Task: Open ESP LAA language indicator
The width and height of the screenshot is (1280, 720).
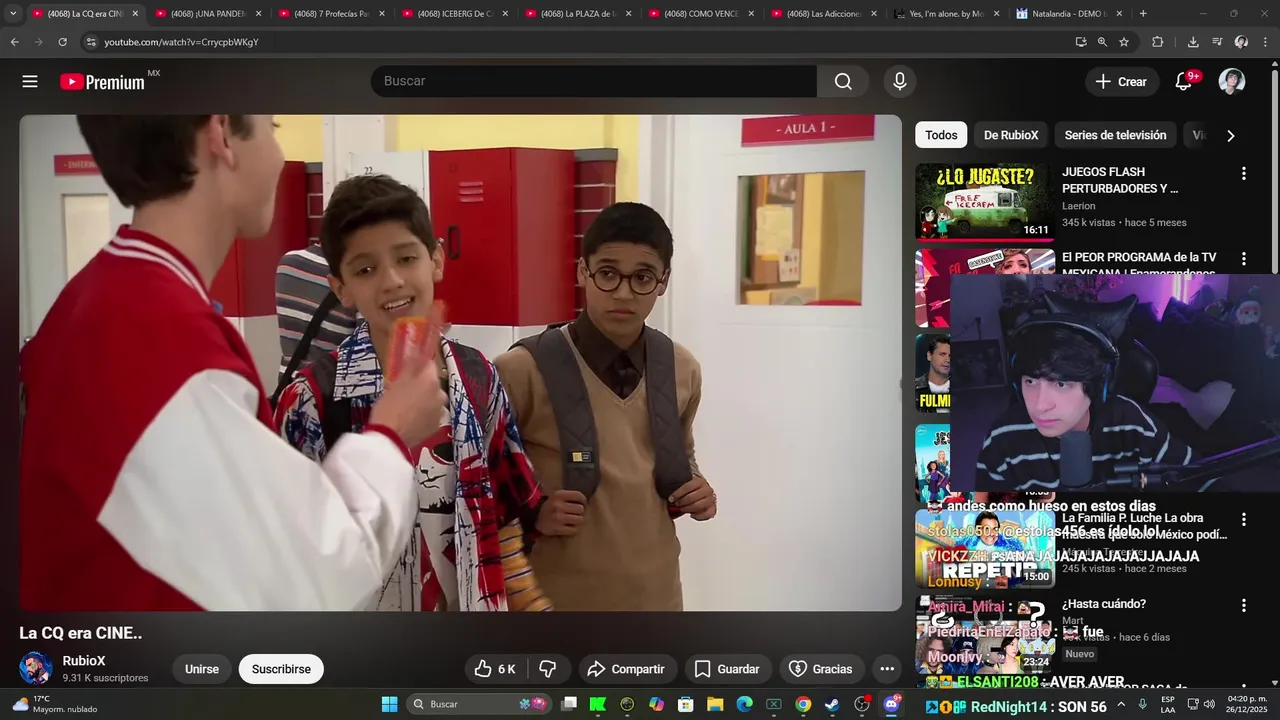Action: (1168, 704)
